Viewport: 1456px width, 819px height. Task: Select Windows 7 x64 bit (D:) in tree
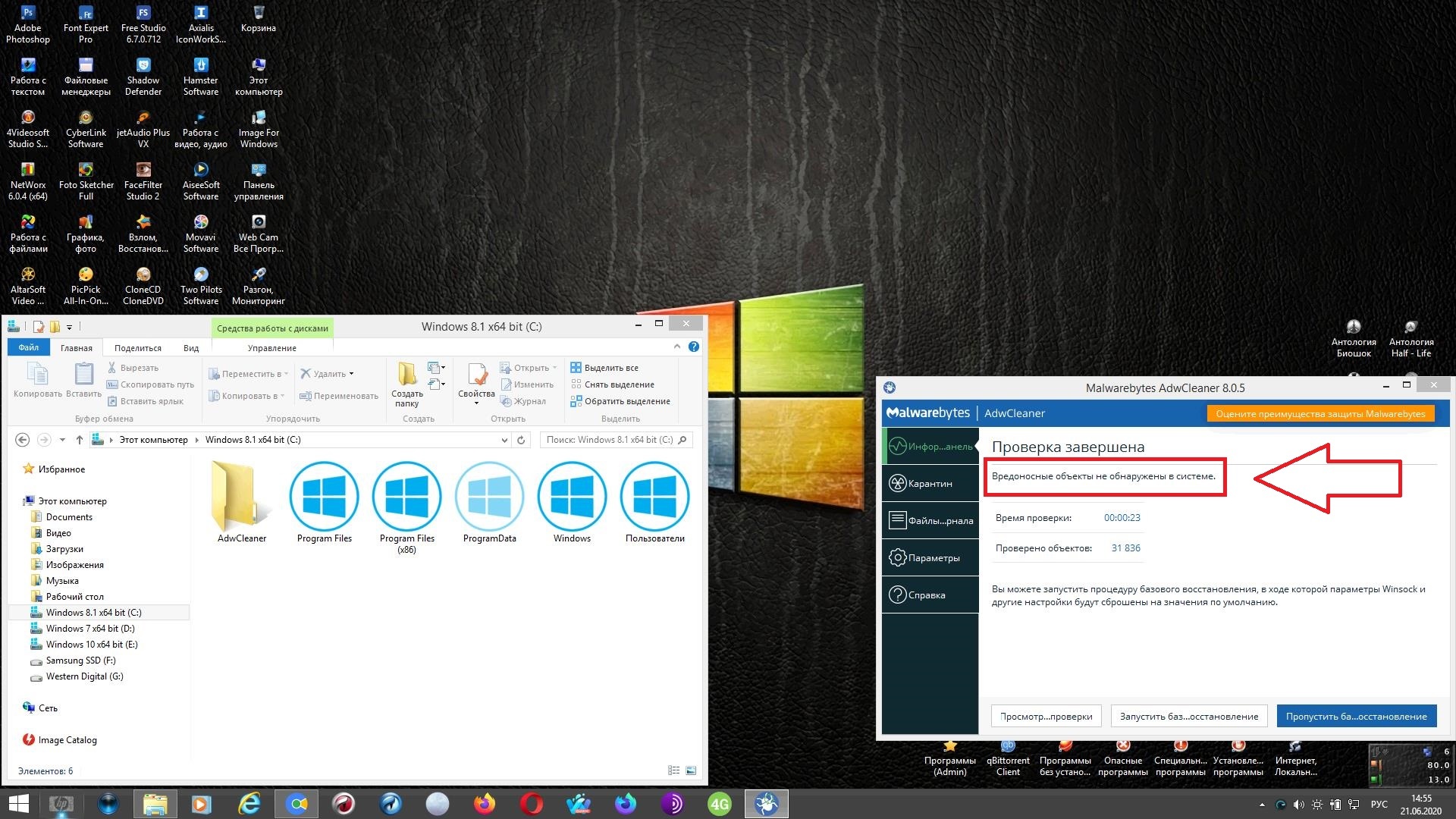(x=90, y=629)
